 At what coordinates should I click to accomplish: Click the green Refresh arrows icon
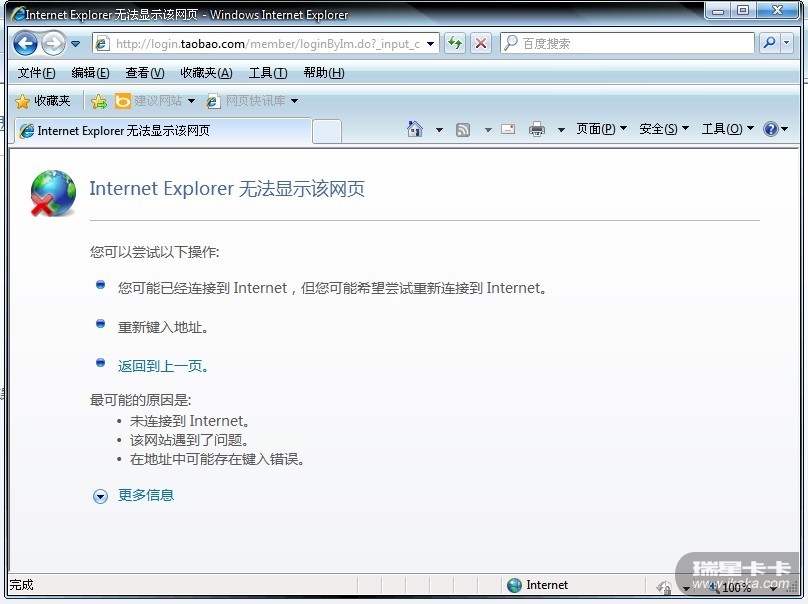point(455,43)
